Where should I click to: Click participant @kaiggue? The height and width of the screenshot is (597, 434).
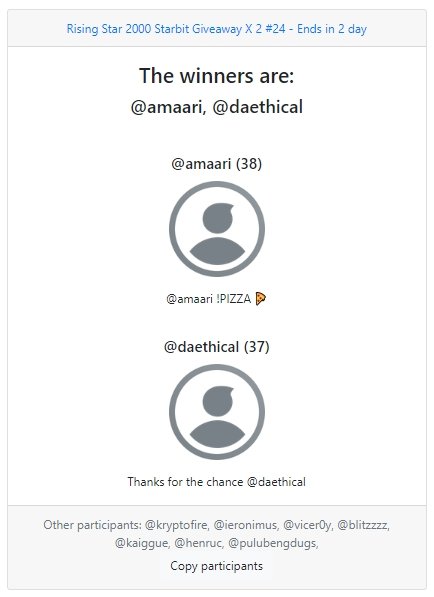point(142,543)
